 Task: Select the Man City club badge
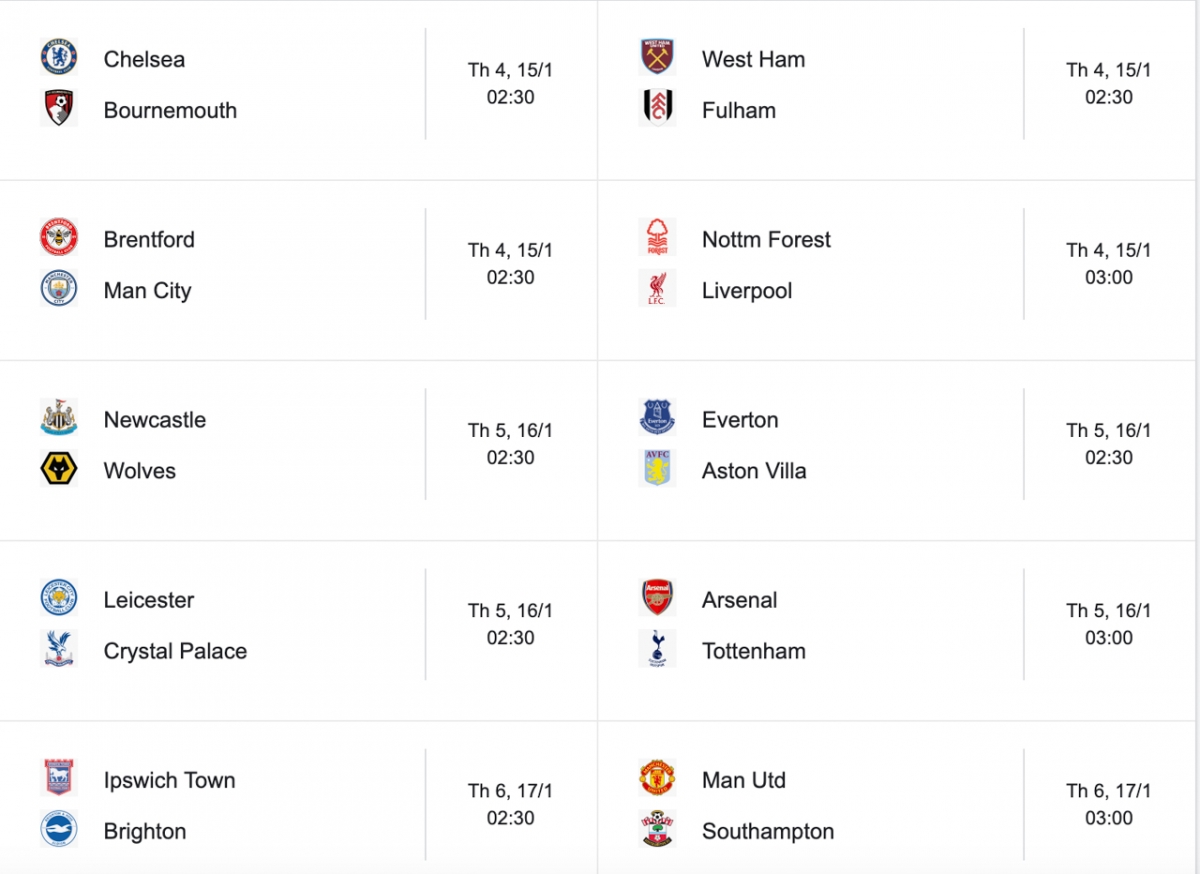click(59, 288)
